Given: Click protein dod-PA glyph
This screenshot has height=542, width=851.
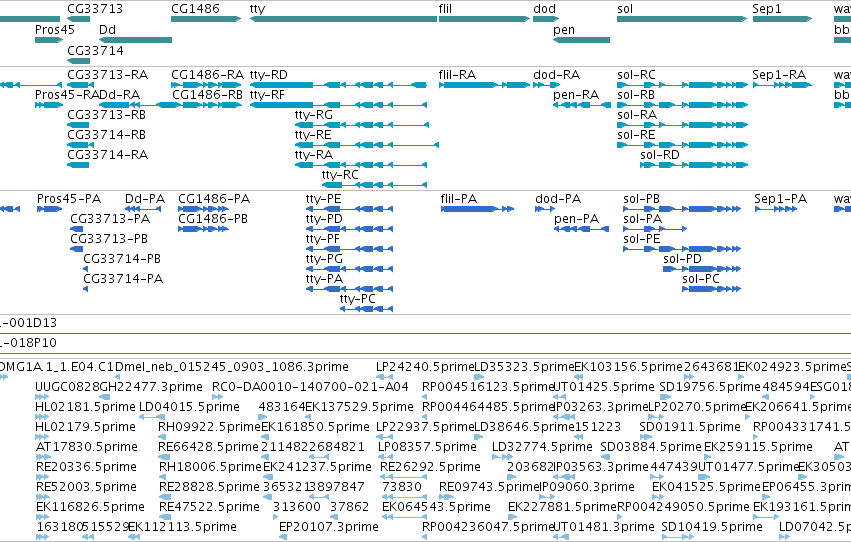Looking at the screenshot, I should 545,209.
